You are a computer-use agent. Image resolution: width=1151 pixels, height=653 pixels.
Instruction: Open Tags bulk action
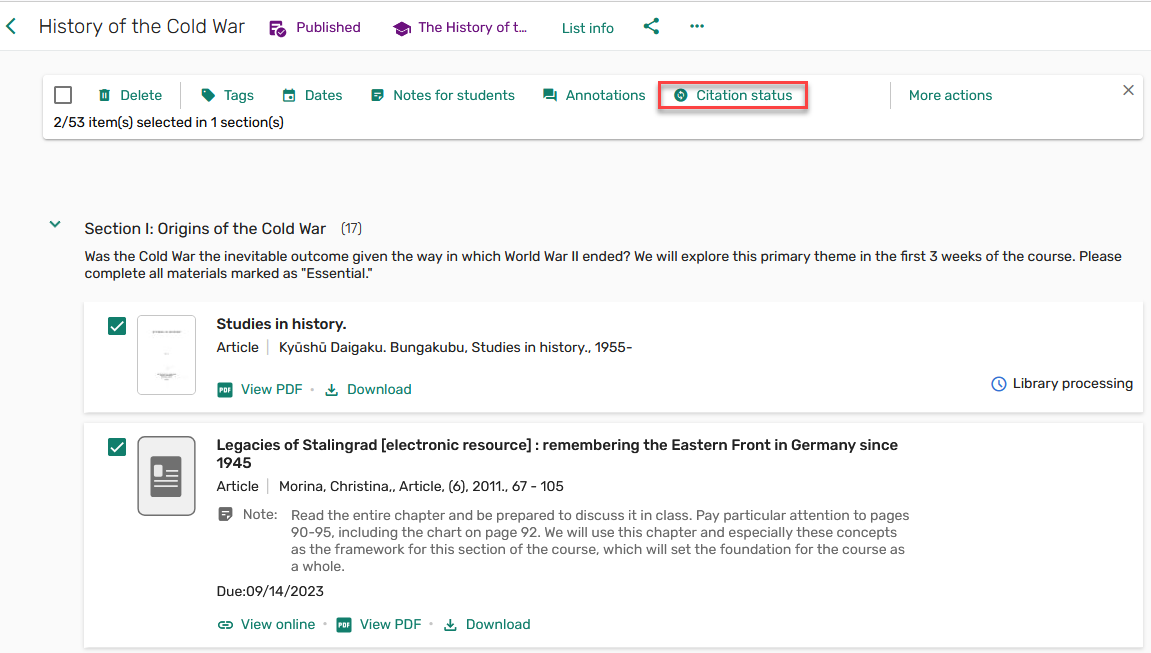pyautogui.click(x=228, y=95)
